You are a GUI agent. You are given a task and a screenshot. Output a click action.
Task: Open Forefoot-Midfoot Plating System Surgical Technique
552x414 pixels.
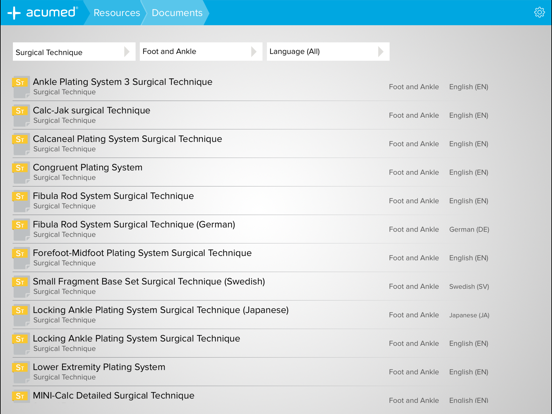point(142,253)
